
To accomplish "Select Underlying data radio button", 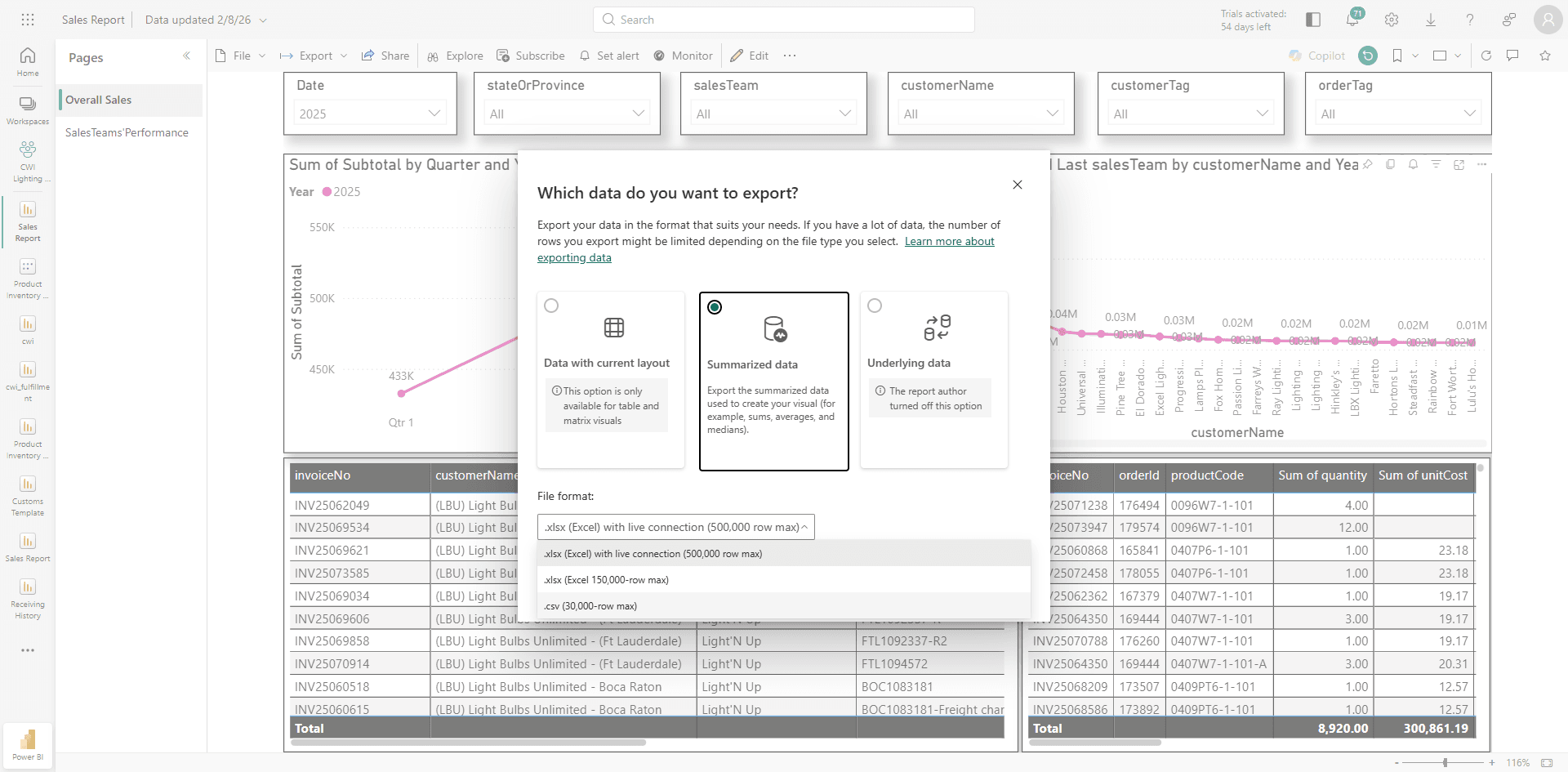I will click(875, 306).
